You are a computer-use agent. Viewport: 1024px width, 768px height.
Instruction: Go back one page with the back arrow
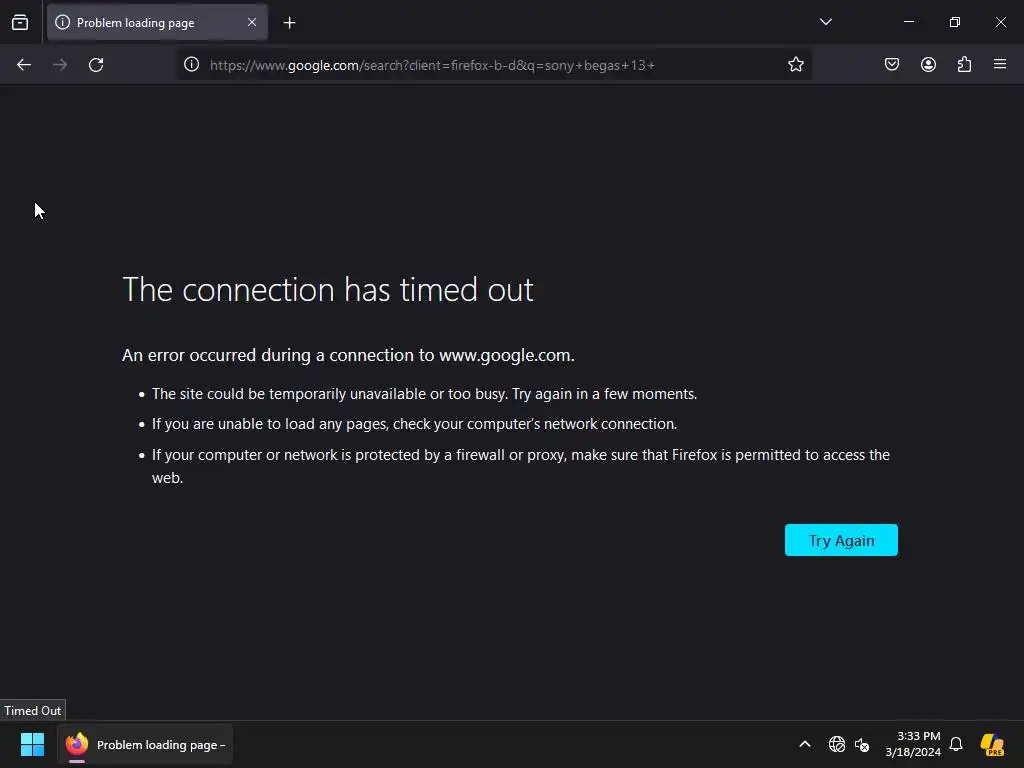point(24,65)
